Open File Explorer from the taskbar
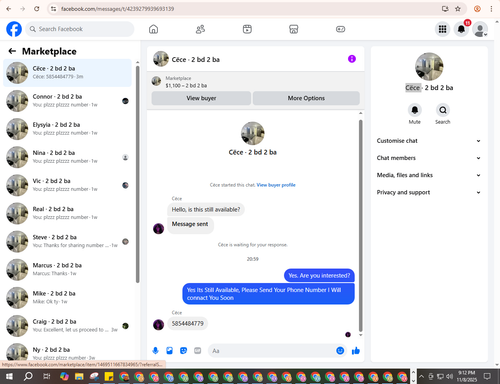 click(79, 377)
